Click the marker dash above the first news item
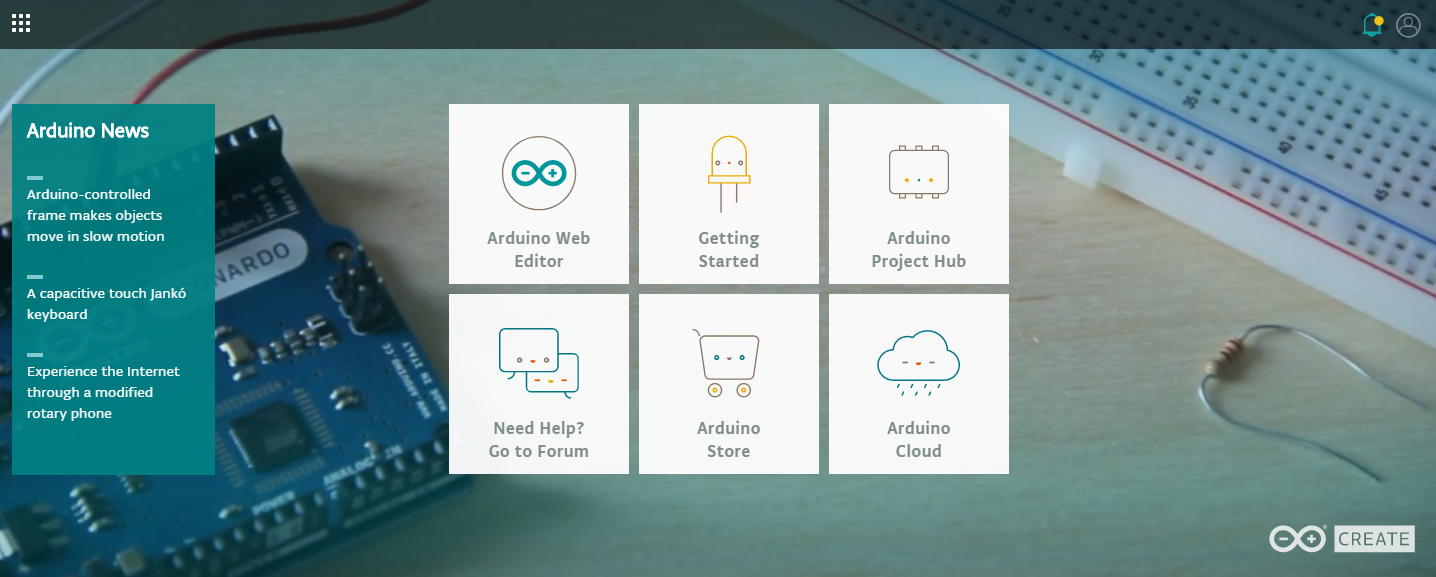Viewport: 1436px width, 577px height. pyautogui.click(x=33, y=176)
